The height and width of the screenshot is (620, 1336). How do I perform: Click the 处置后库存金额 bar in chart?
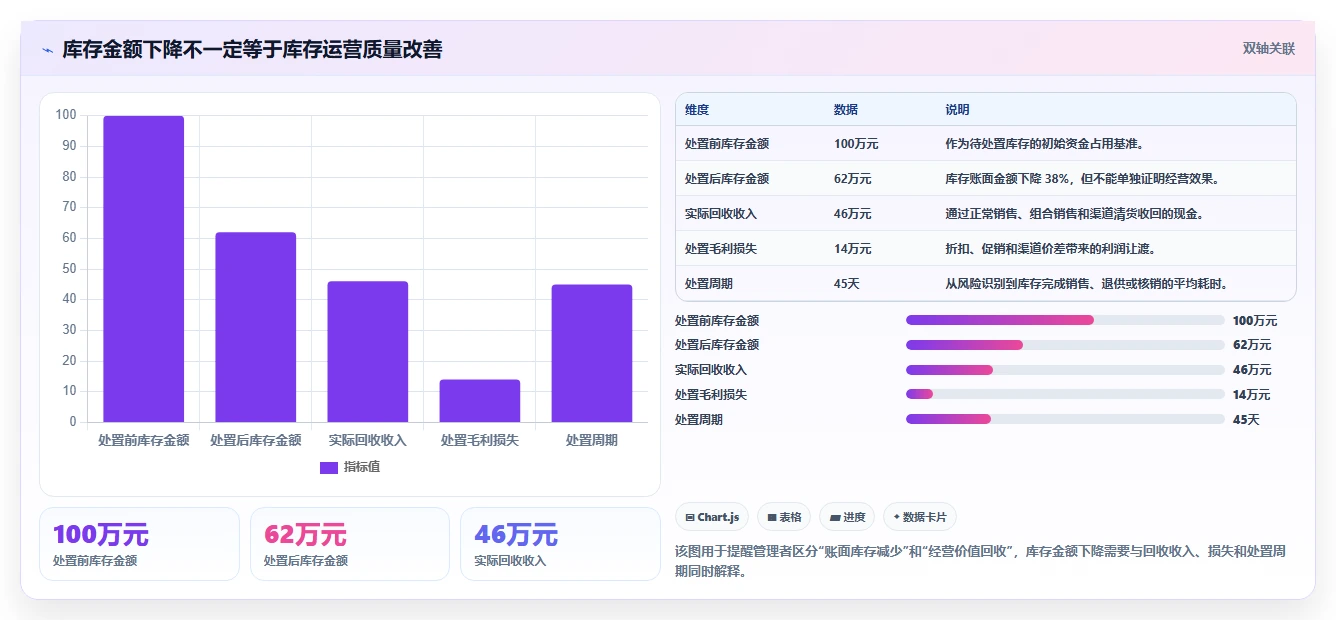tap(256, 327)
